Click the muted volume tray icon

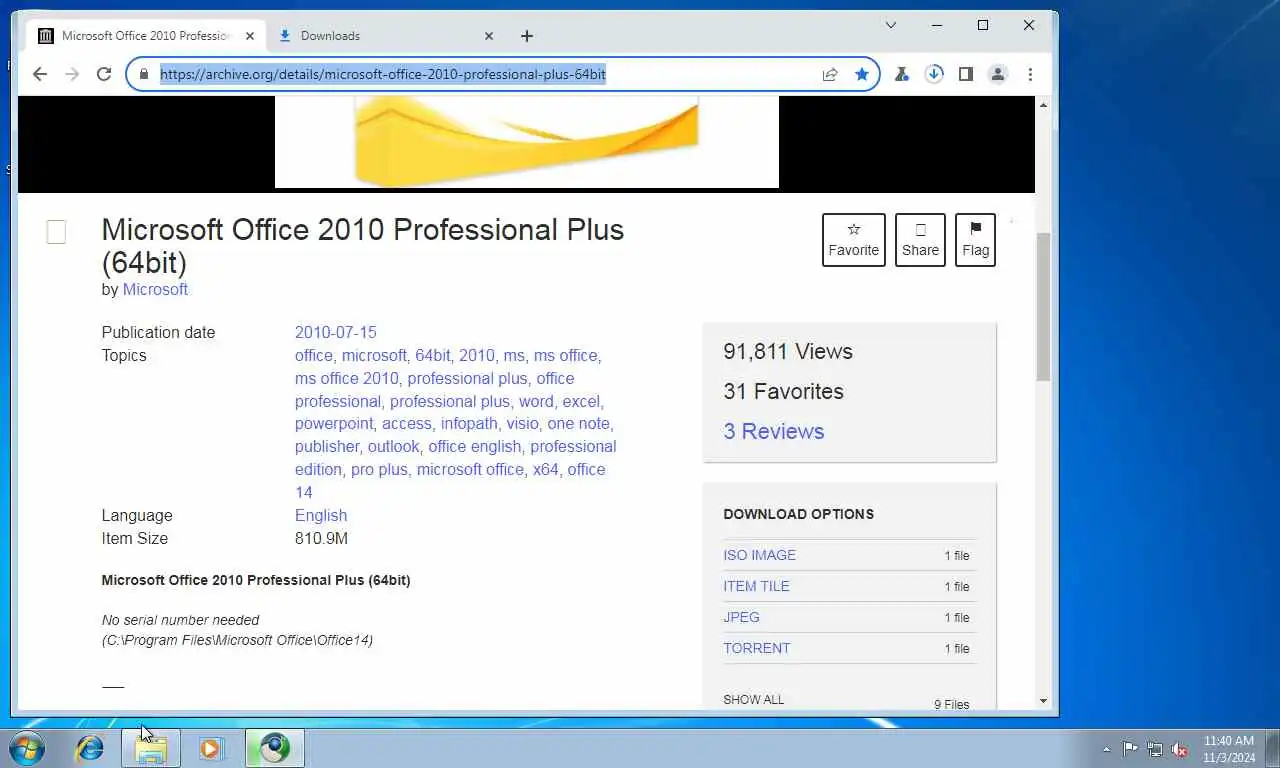pos(1179,749)
